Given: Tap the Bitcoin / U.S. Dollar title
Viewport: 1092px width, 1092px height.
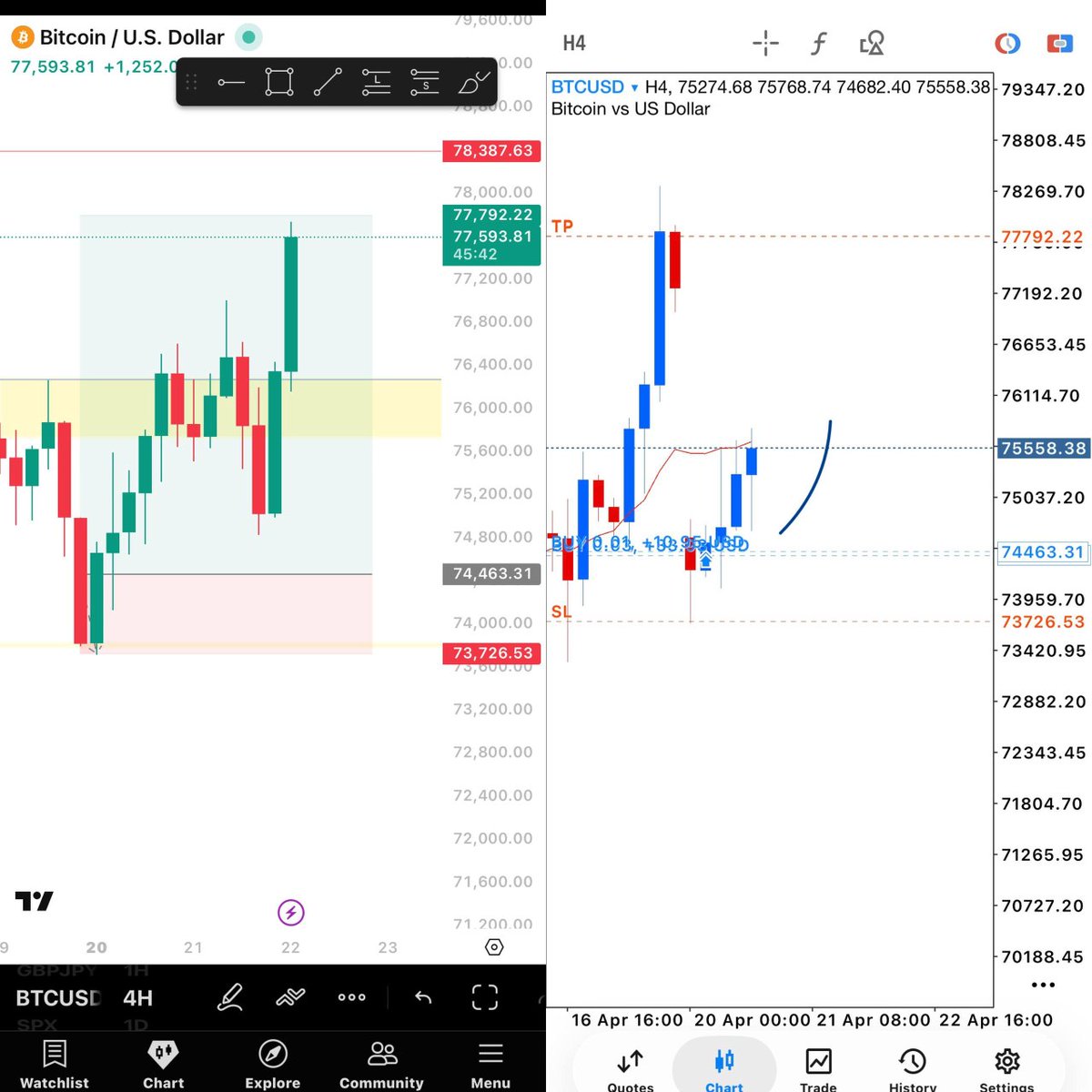Looking at the screenshot, I should [x=132, y=37].
